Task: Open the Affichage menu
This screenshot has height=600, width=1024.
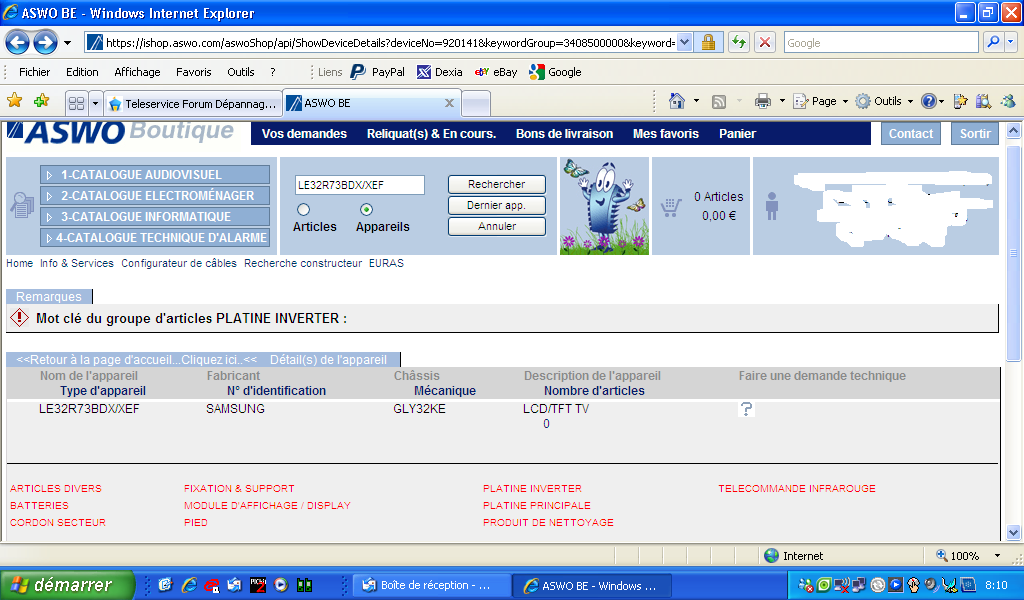Action: point(137,72)
